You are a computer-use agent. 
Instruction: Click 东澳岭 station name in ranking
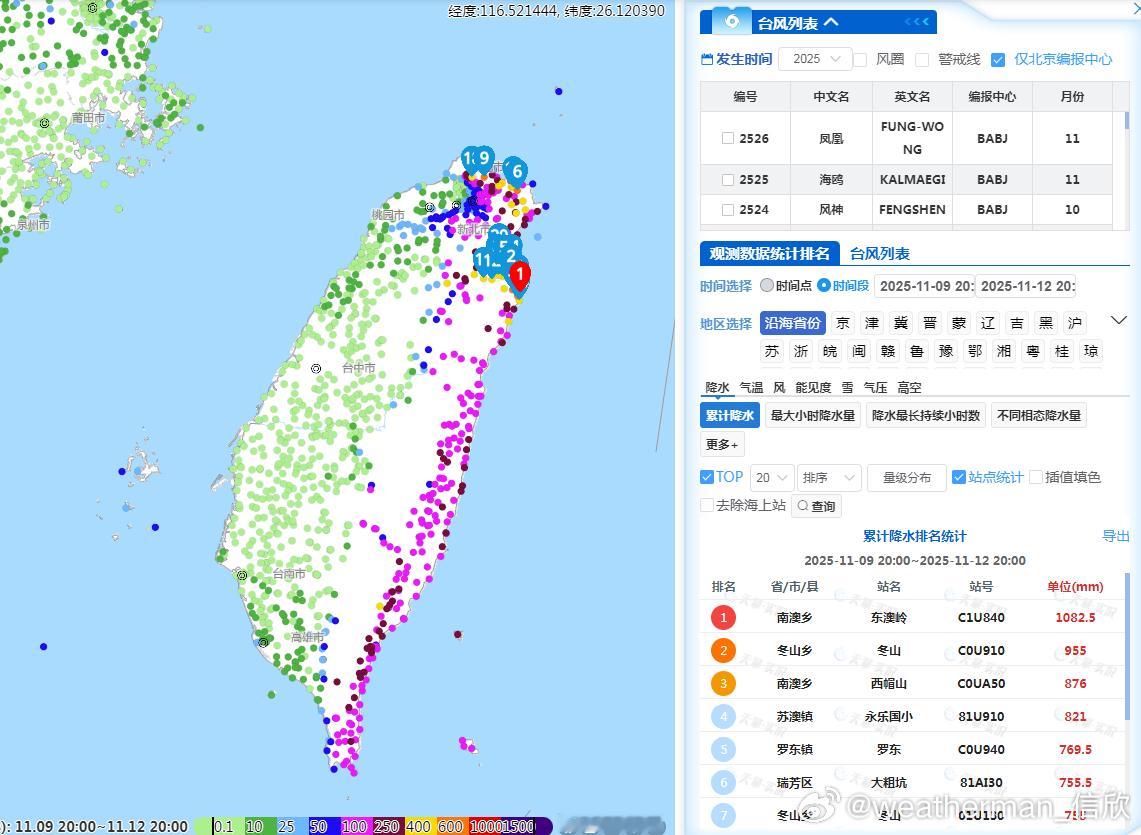click(x=888, y=617)
